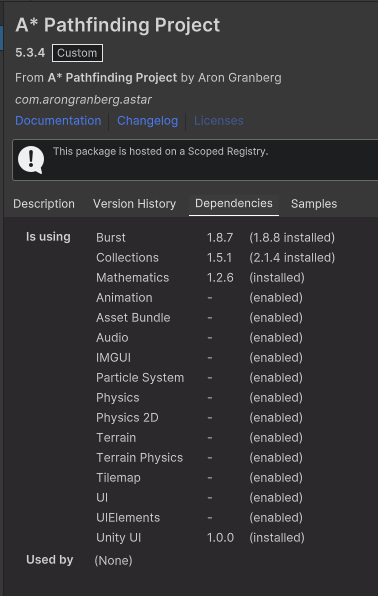
Task: Click the '(None)' used-by value
Action: 113,560
